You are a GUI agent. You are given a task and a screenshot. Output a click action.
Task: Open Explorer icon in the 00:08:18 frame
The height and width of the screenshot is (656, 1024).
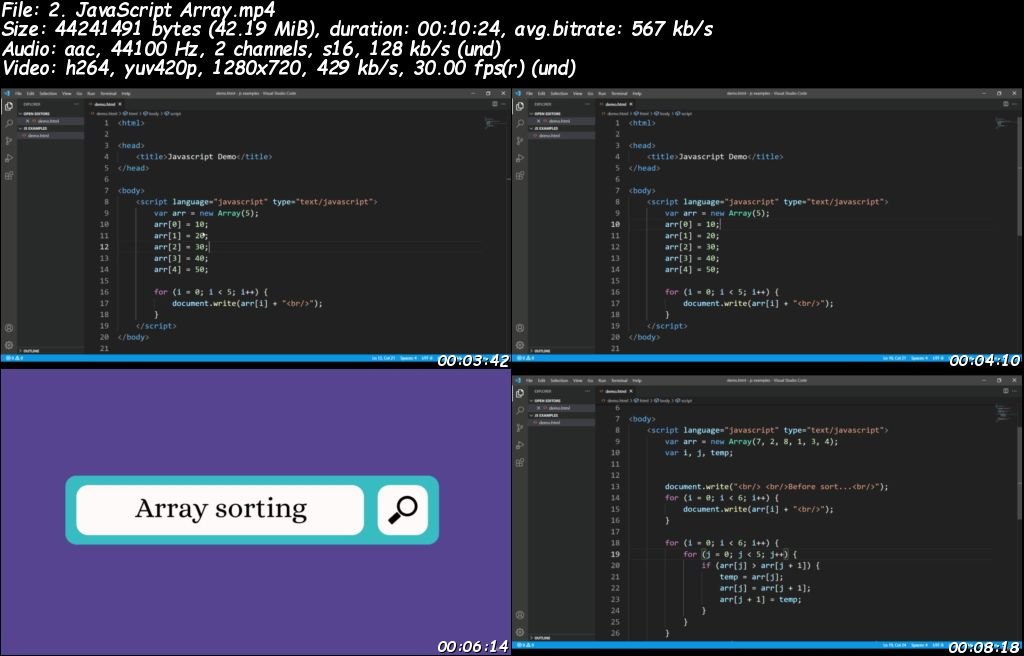pos(520,393)
